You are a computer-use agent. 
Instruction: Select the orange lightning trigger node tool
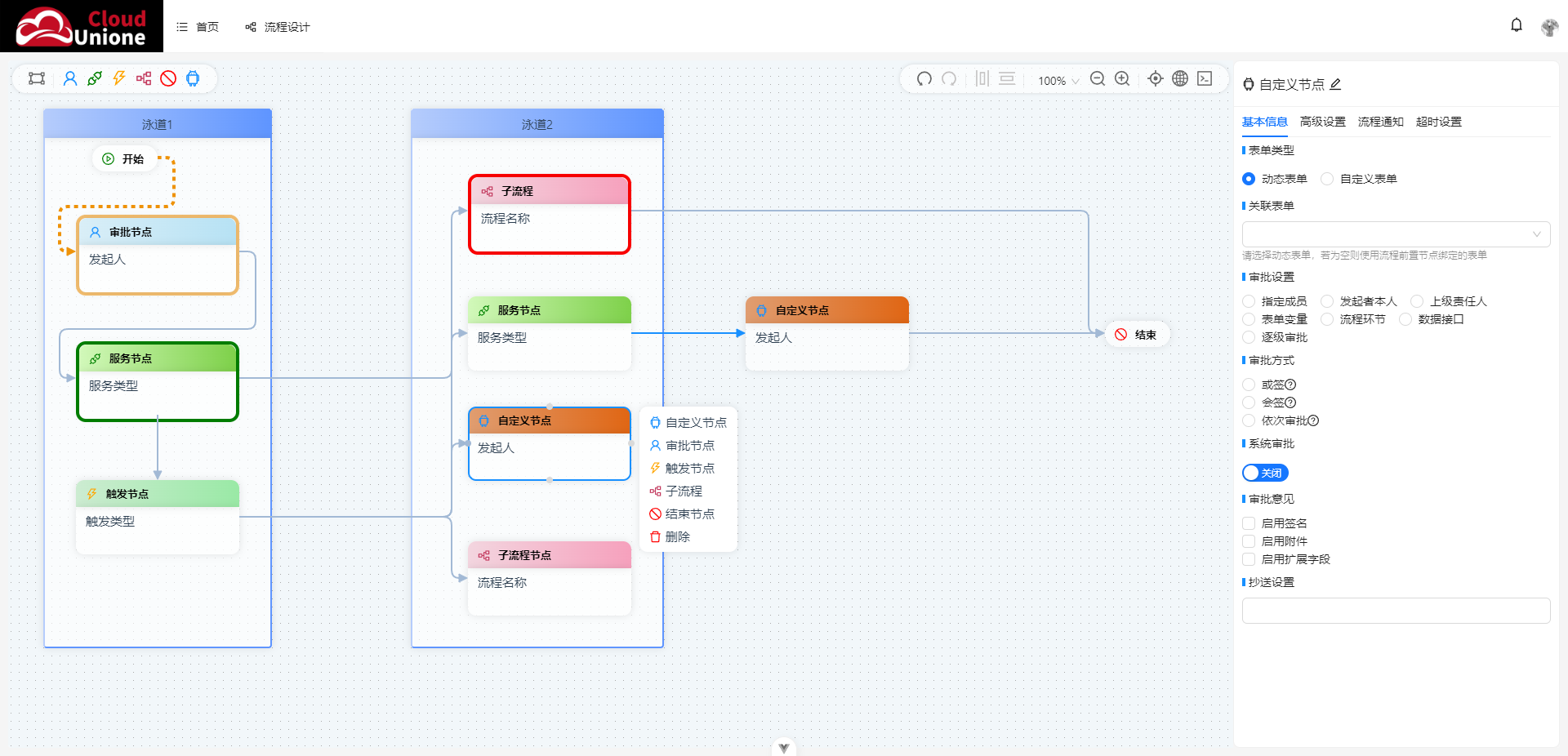[119, 78]
